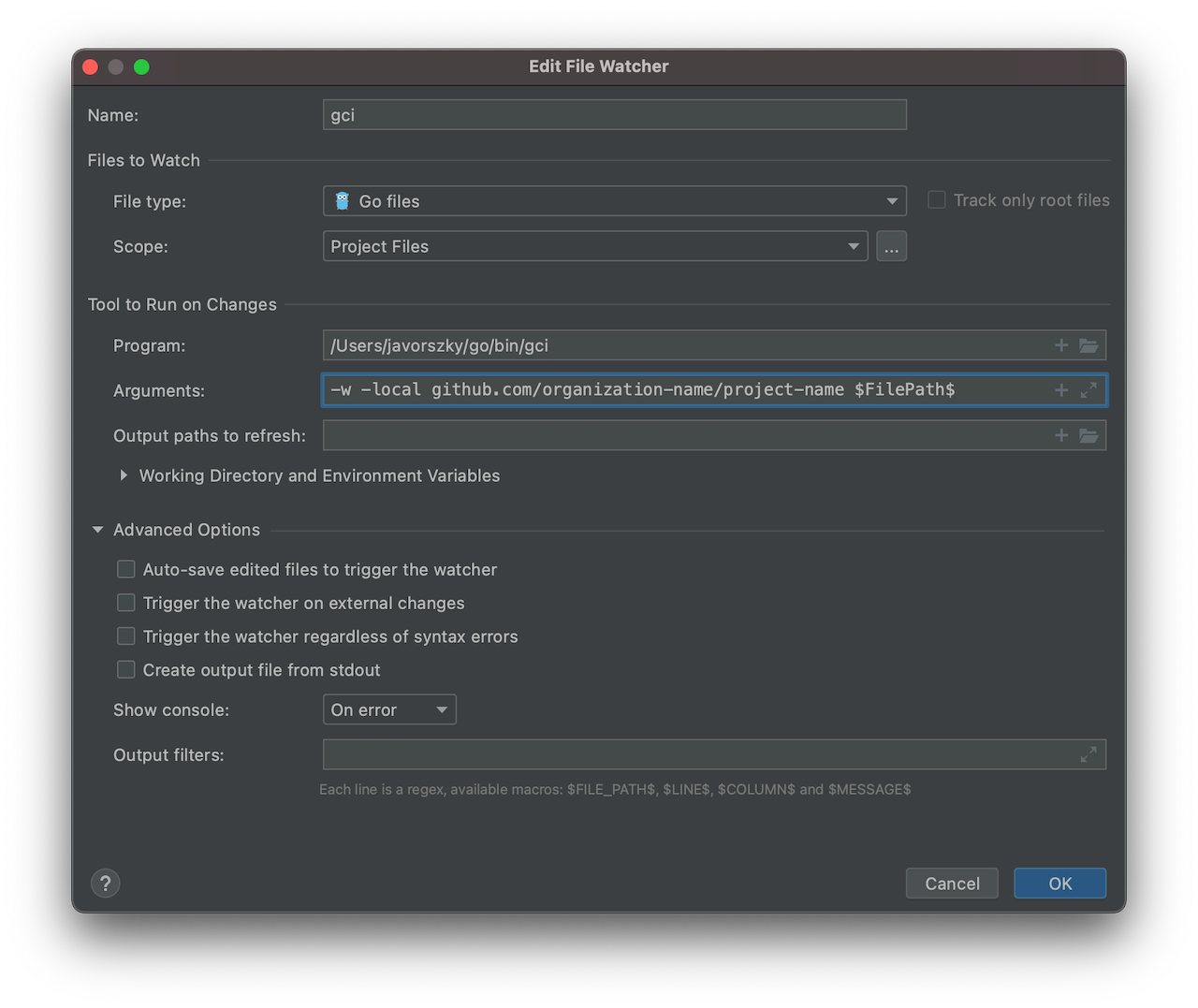1198x1008 pixels.
Task: Insert a macro into Output paths
Action: (1060, 435)
